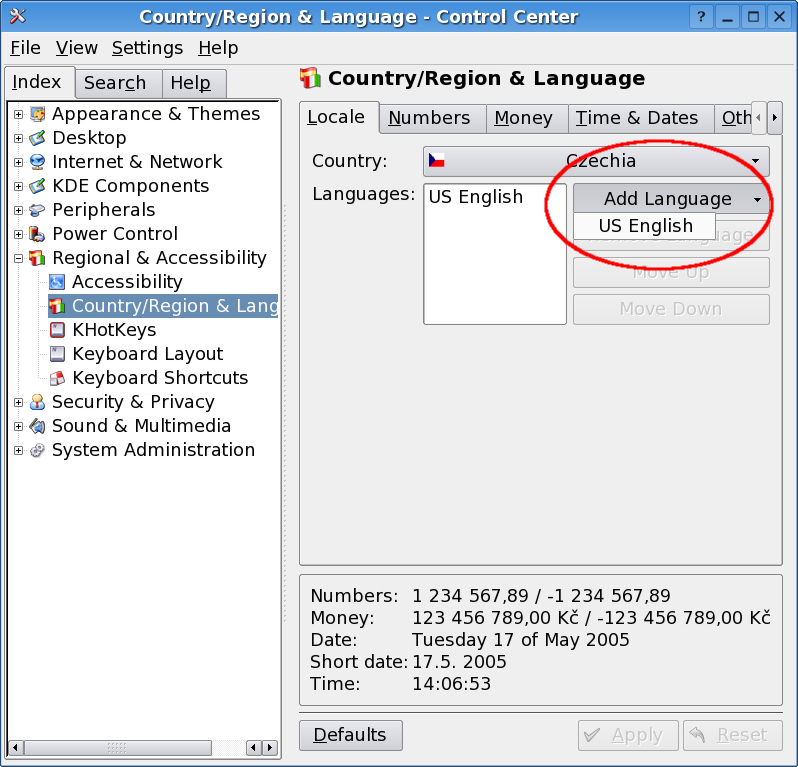Viewport: 798px width, 767px height.
Task: Switch to the Help sidebar tab
Action: click(x=193, y=83)
